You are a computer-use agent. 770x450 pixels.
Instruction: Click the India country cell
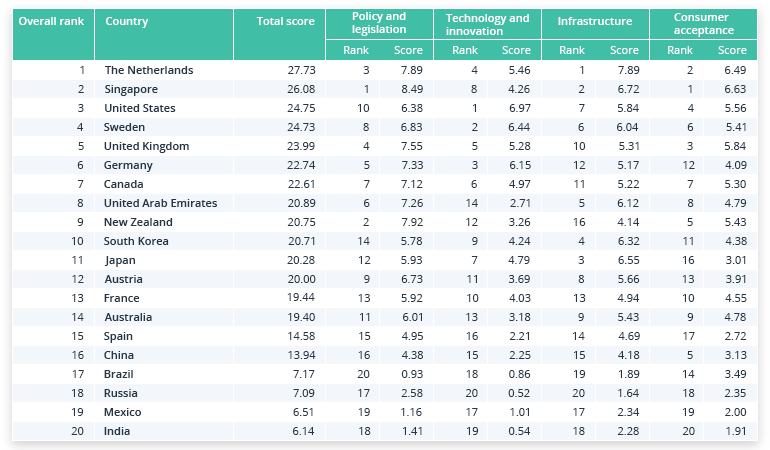[118, 431]
